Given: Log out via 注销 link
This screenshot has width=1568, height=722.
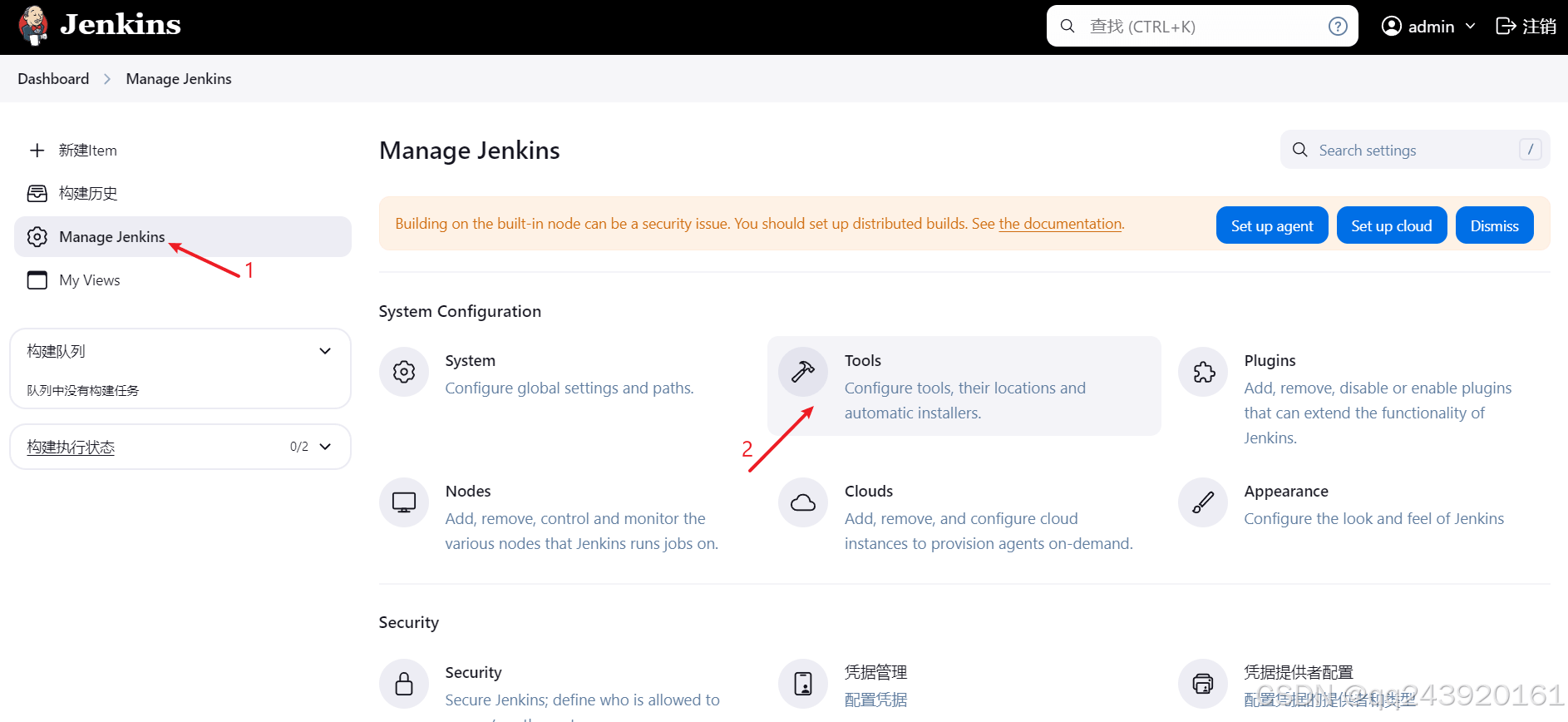Looking at the screenshot, I should click(1526, 26).
